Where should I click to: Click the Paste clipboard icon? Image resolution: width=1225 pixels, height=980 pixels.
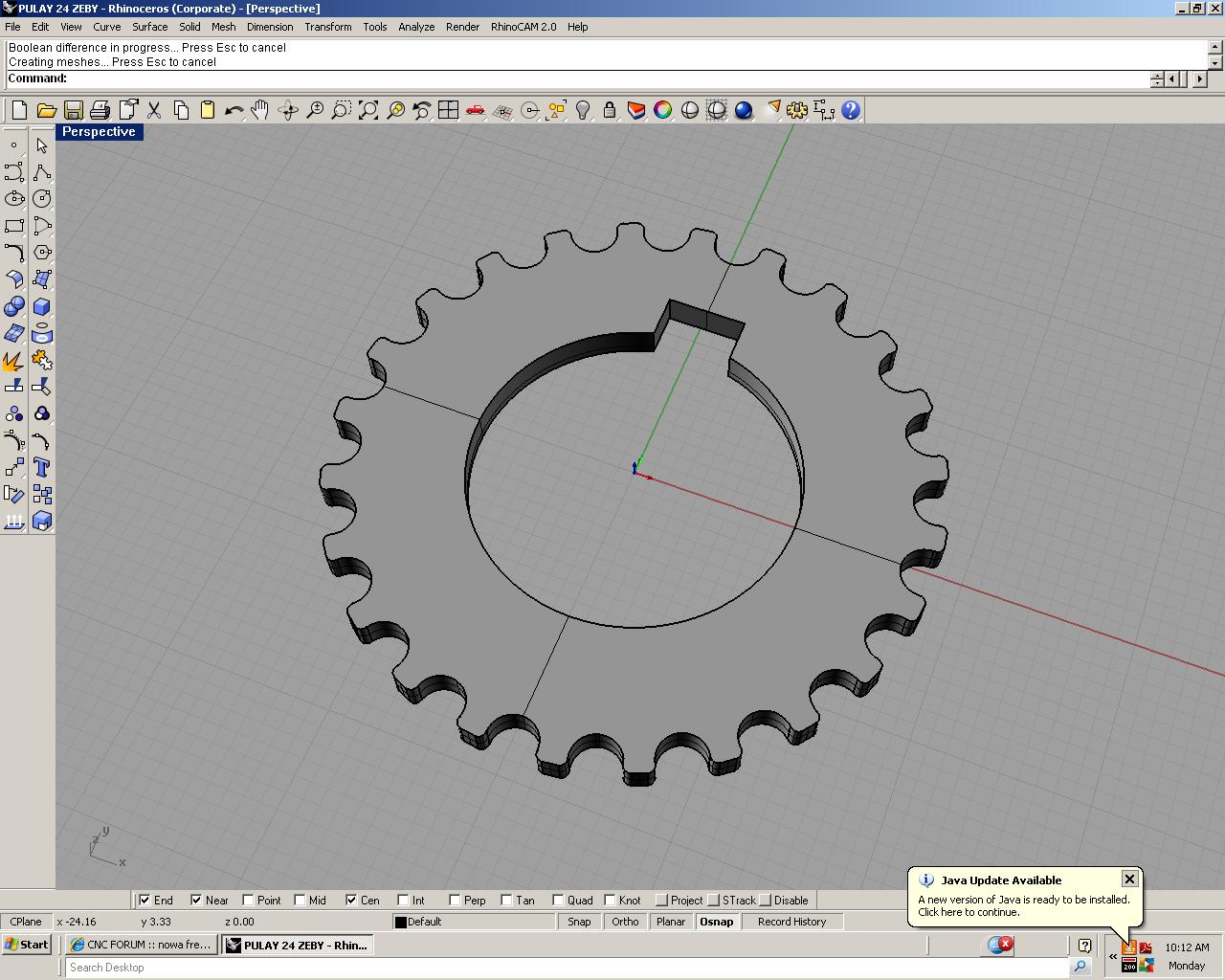point(208,110)
